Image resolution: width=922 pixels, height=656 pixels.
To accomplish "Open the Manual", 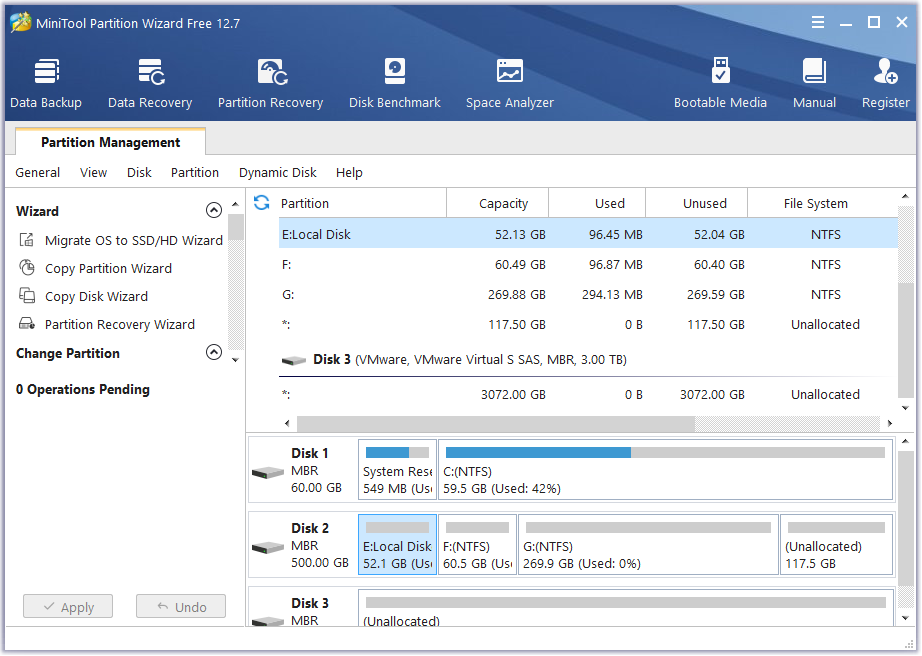I will 814,83.
